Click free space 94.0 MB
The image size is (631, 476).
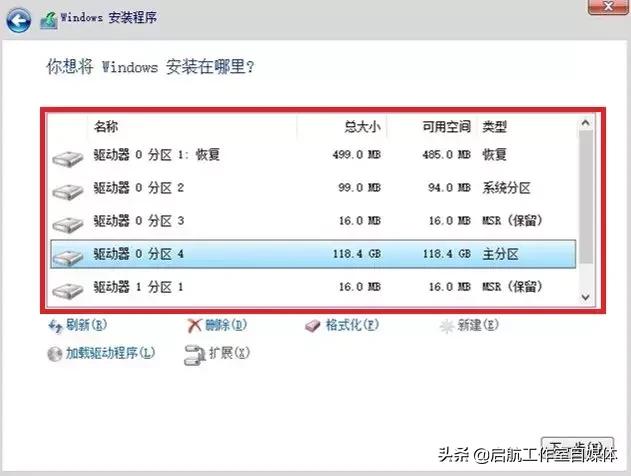pos(450,188)
